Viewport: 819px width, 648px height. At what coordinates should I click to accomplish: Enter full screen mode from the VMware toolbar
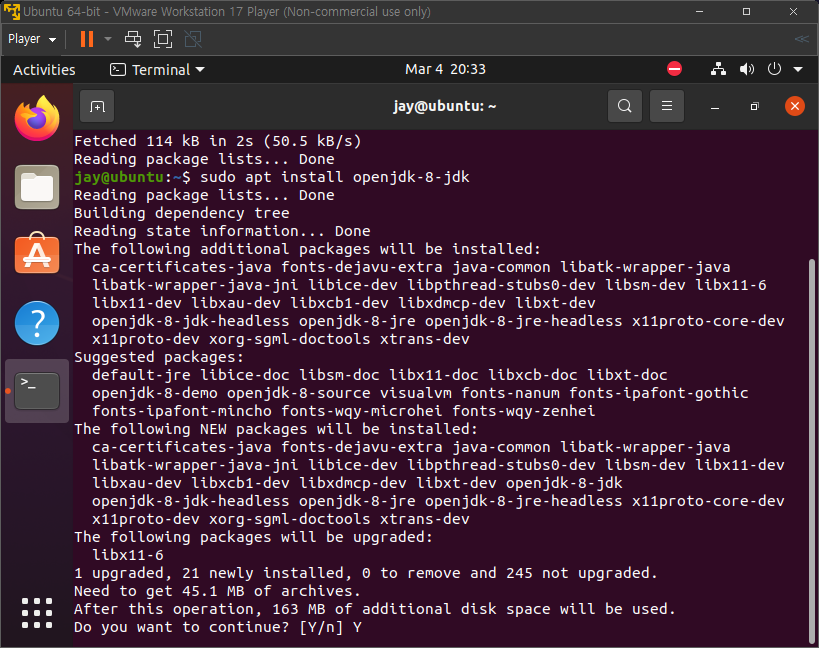[162, 39]
